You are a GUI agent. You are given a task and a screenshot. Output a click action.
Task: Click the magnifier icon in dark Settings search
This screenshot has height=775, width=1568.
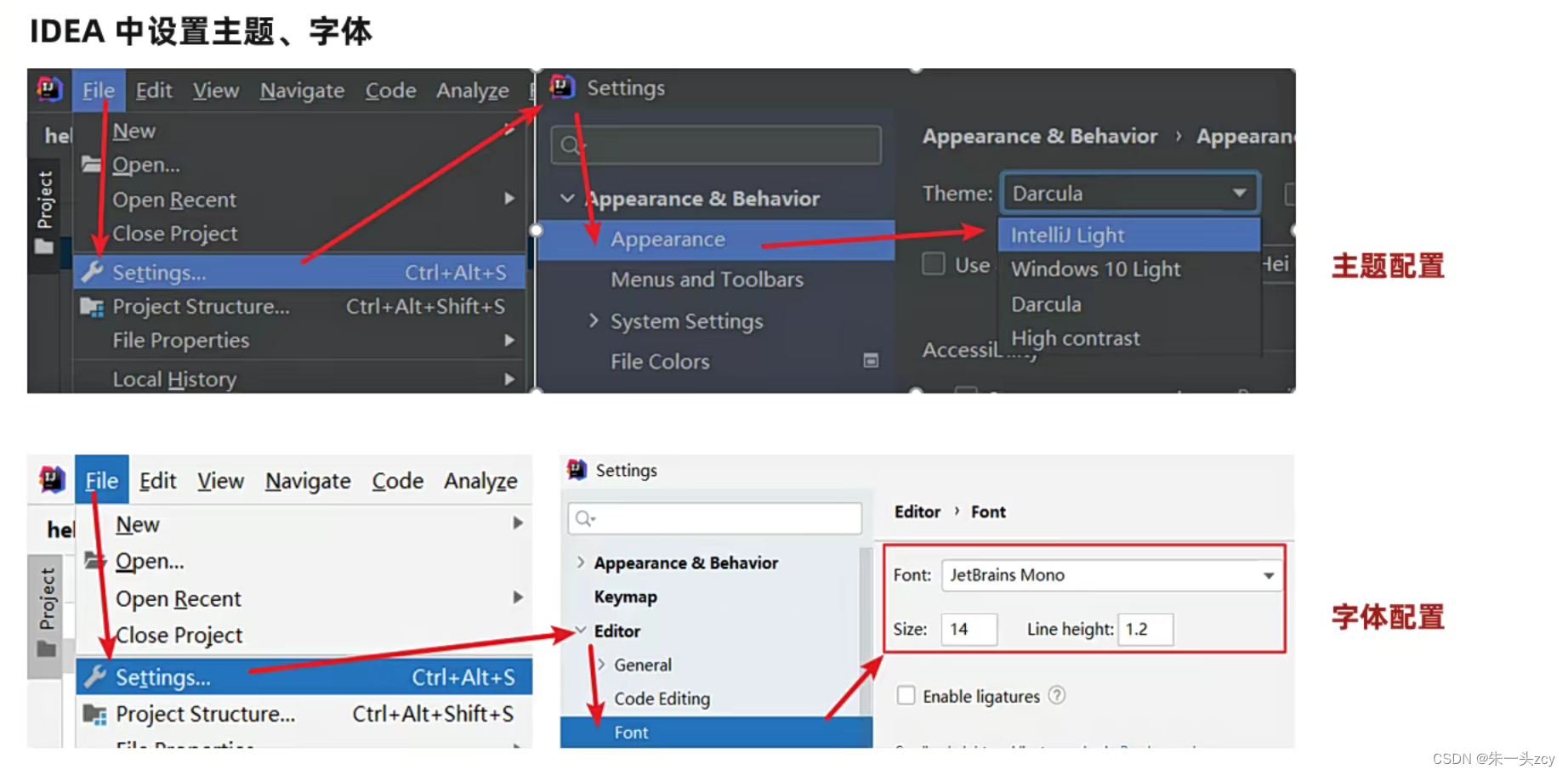[571, 145]
